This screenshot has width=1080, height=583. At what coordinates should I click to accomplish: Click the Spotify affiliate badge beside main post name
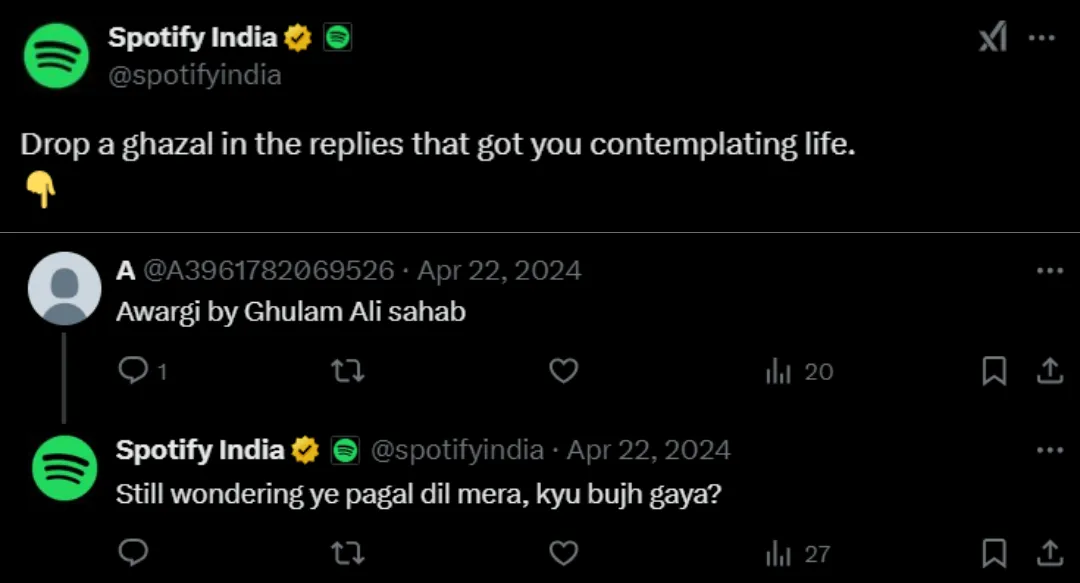tap(338, 37)
